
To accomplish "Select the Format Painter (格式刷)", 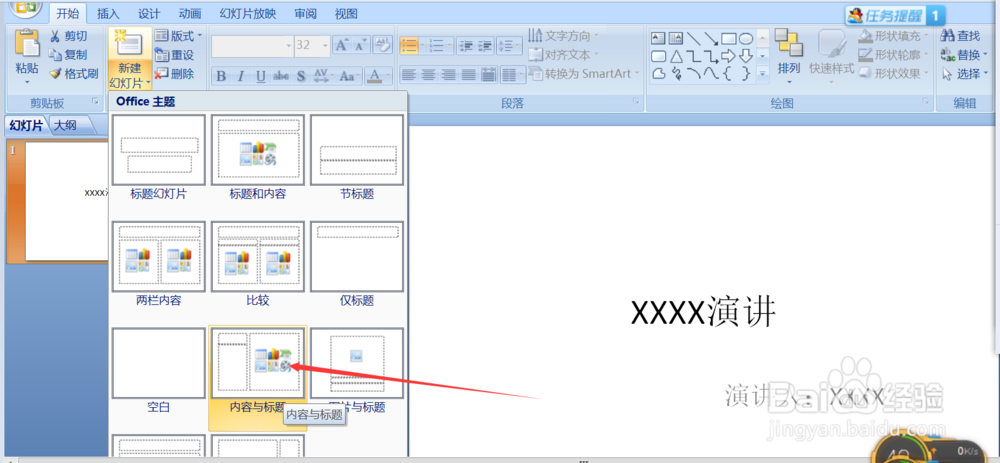I will coord(73,73).
